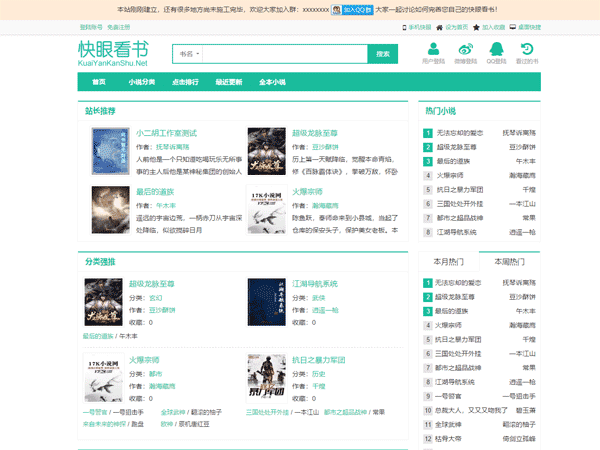
Task: Expand the 书名 search type dropdown
Action: 187,53
